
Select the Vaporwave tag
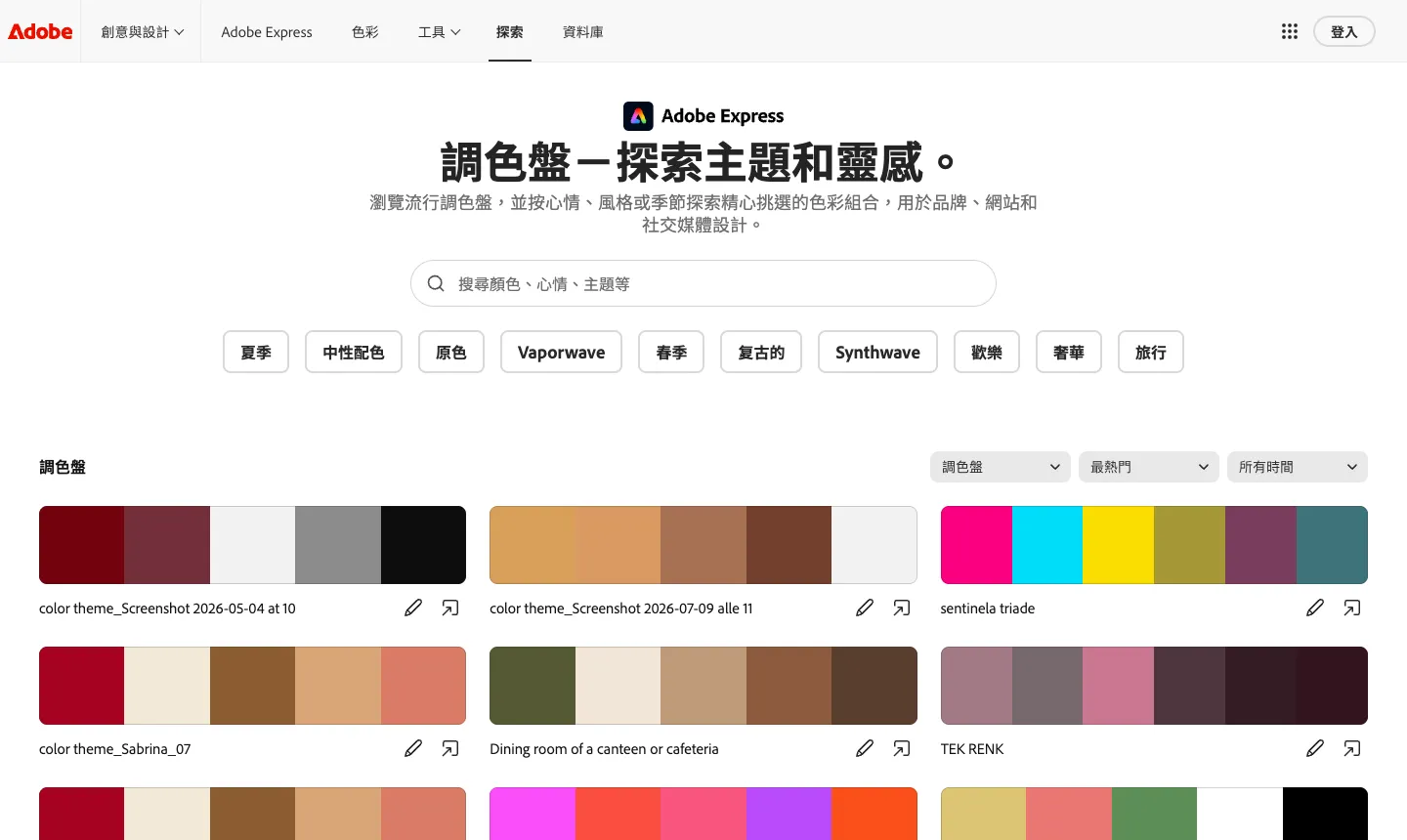[562, 352]
